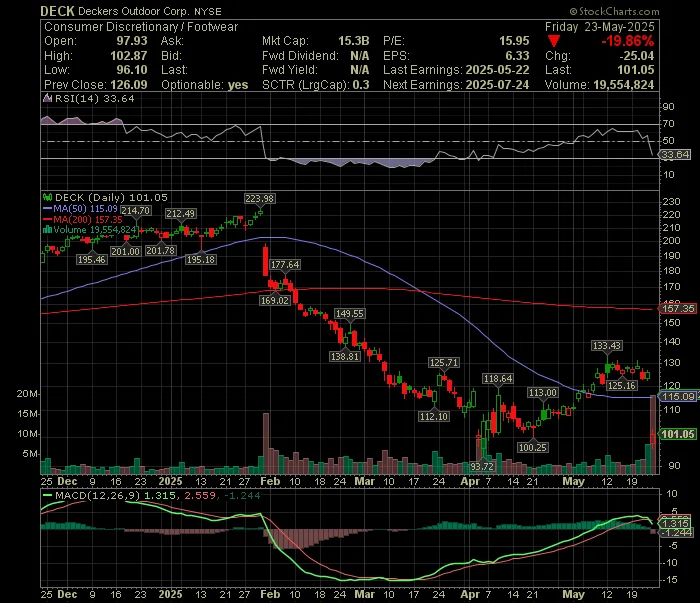Viewport: 700px width, 603px height.
Task: Click the 195.18 price label
Action: point(200,260)
